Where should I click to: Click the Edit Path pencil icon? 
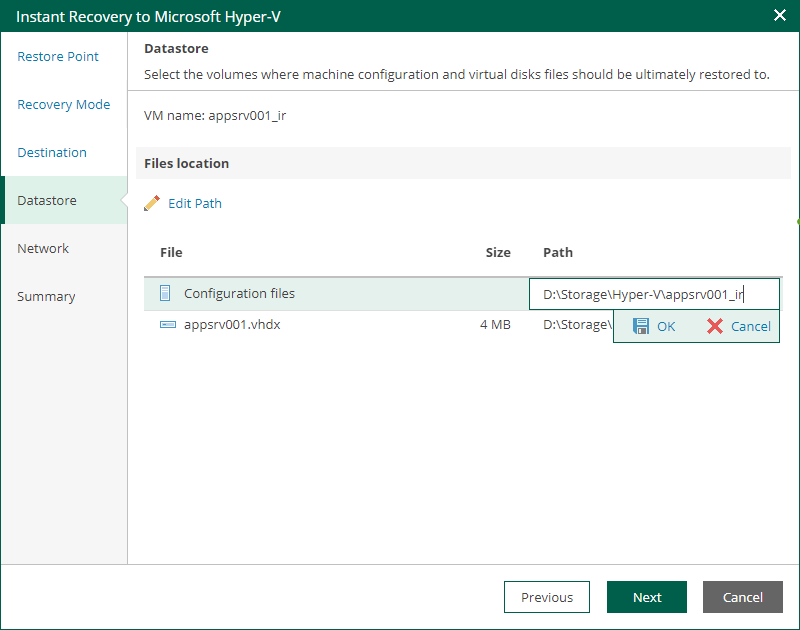(x=152, y=203)
